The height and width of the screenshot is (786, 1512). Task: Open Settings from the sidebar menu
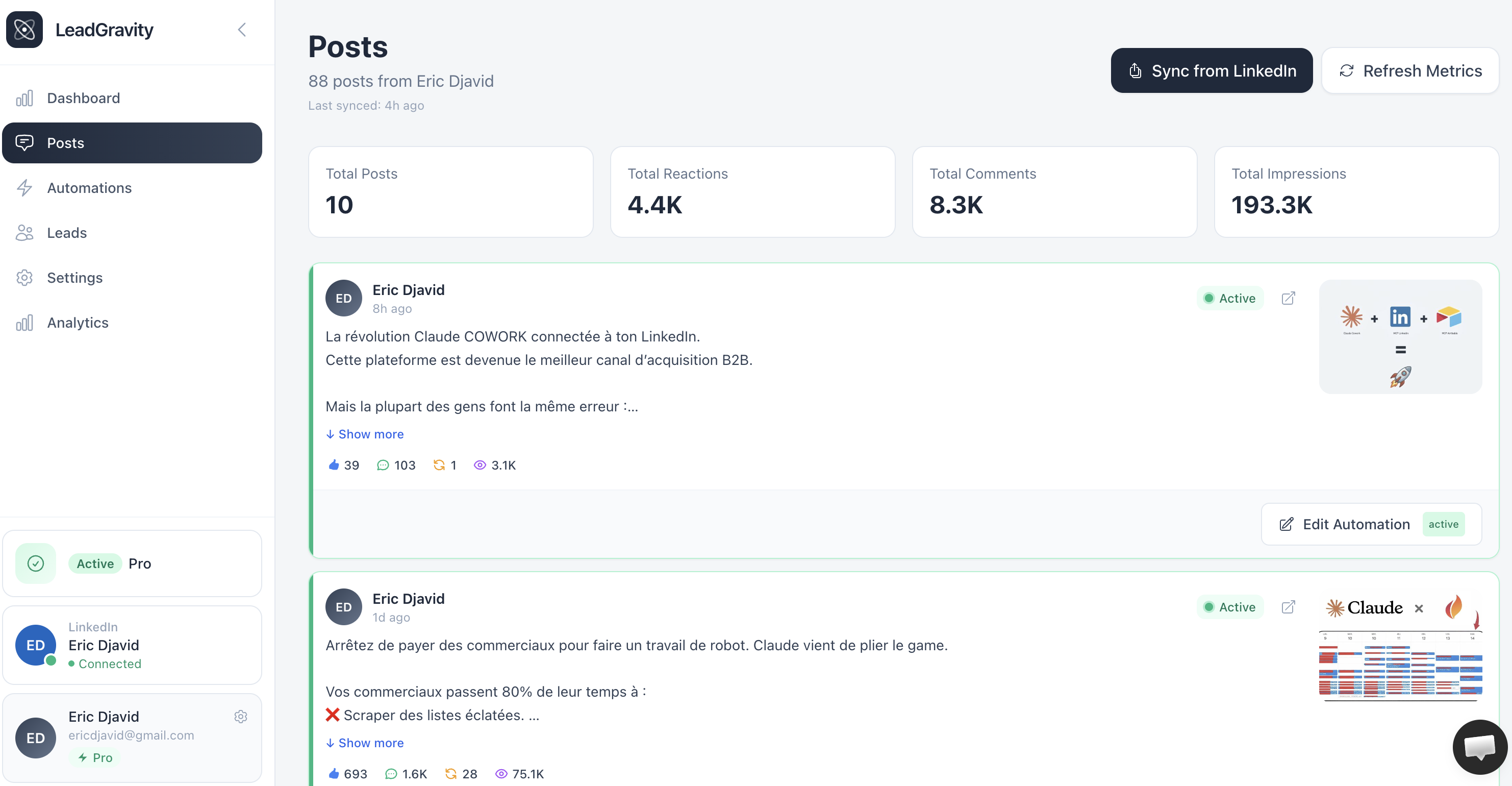pos(75,277)
